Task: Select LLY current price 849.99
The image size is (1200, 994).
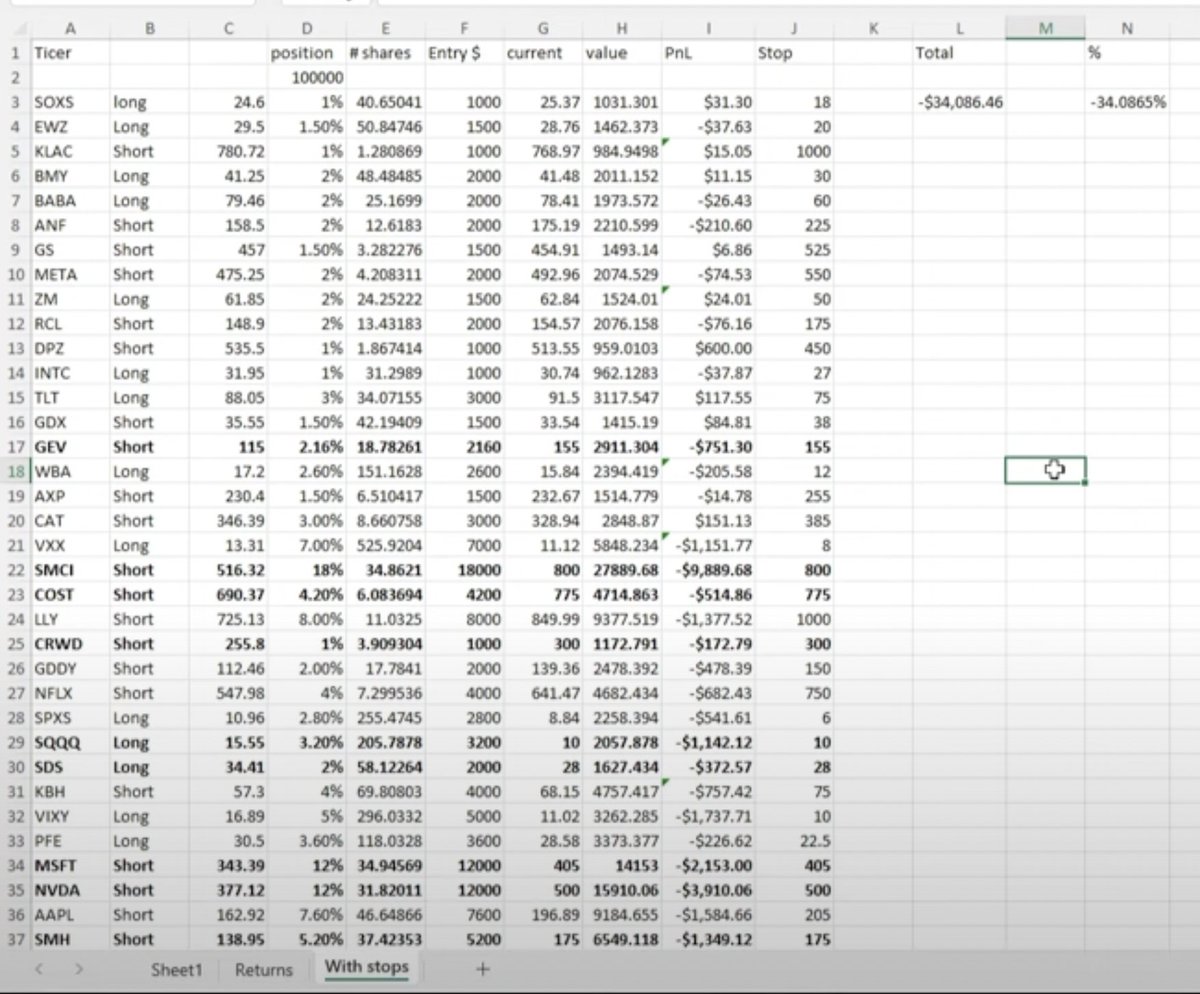Action: click(542, 619)
